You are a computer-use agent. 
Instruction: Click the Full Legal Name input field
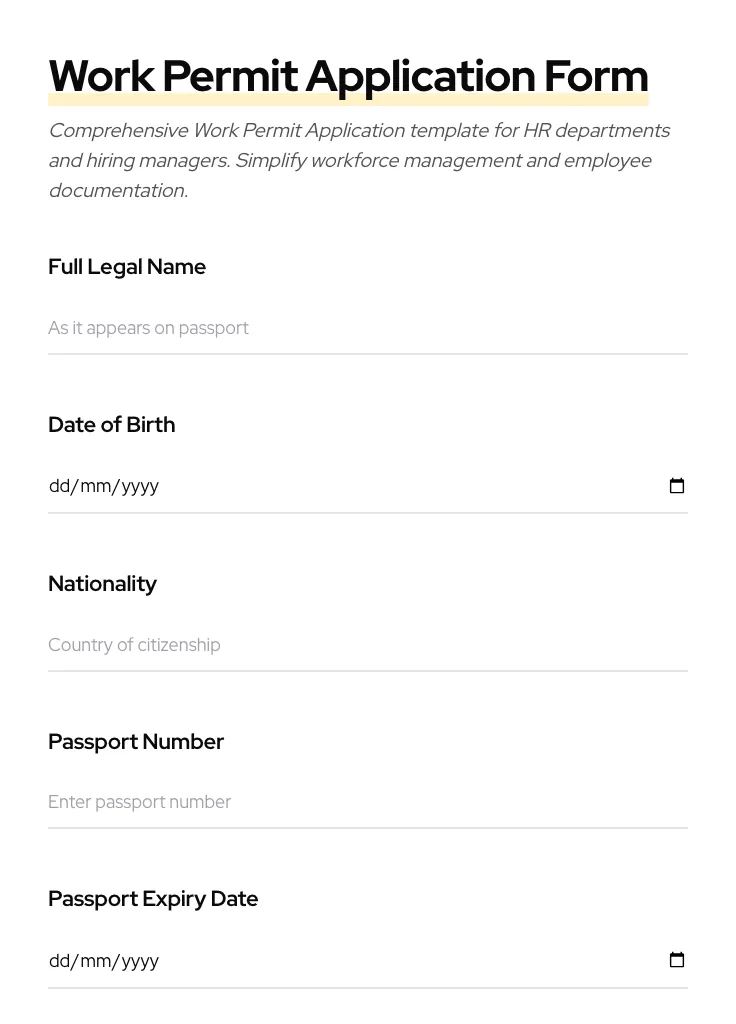(300, 328)
